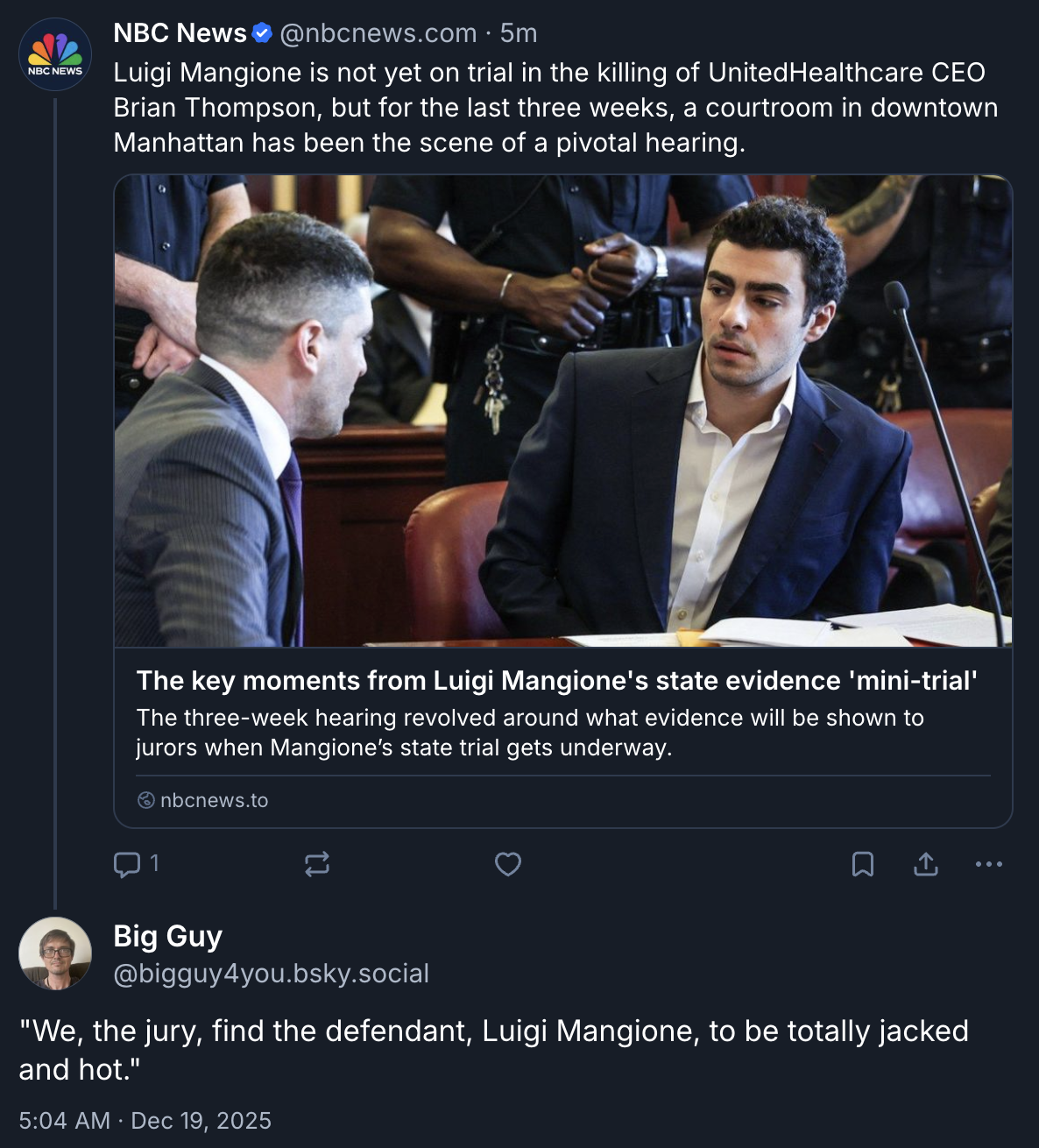Bookmark the NBC News post
Viewport: 1039px width, 1148px height.
click(x=863, y=865)
